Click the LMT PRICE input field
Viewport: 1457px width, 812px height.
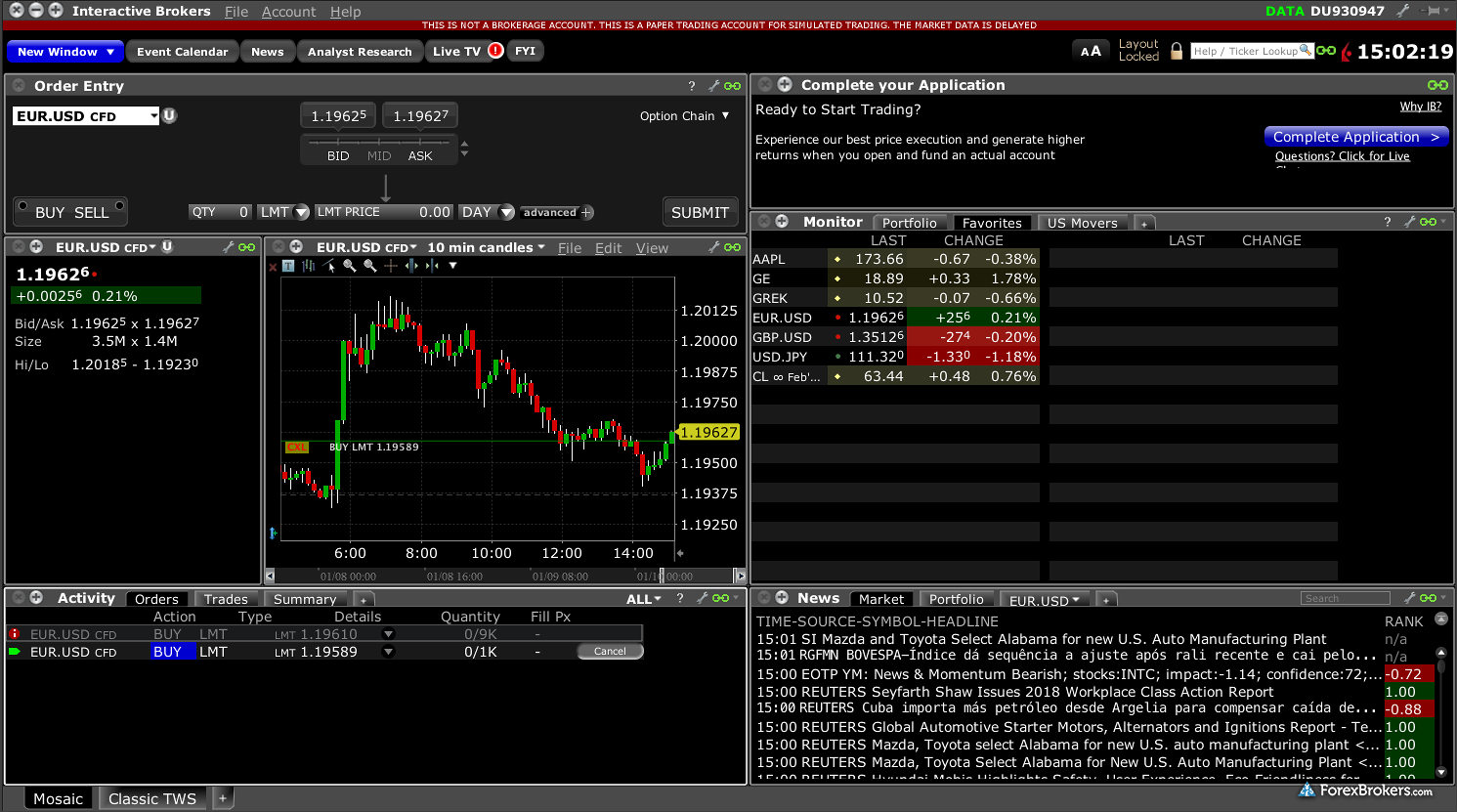pyautogui.click(x=384, y=212)
